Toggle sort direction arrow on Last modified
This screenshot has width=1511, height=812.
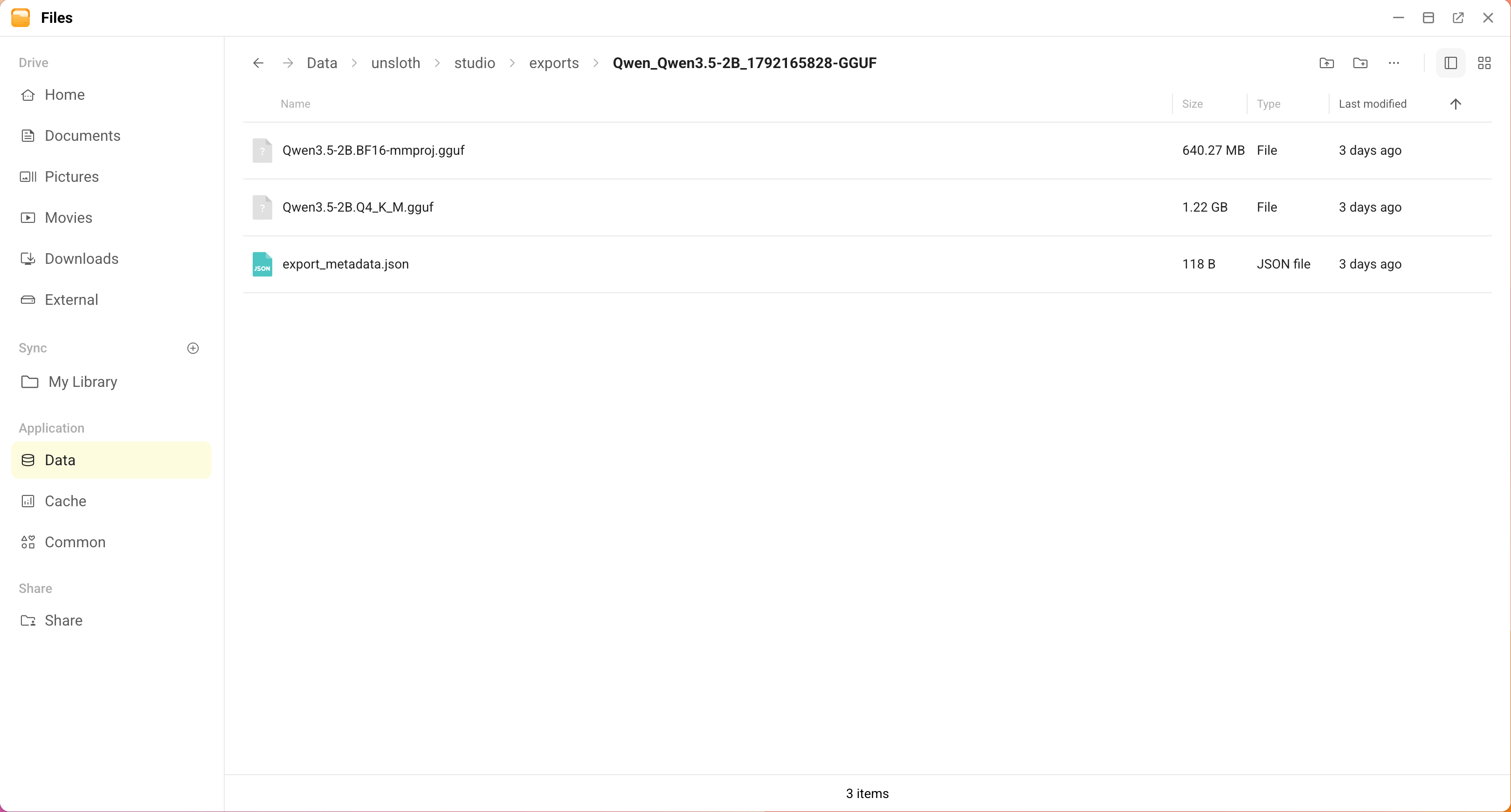coord(1455,104)
